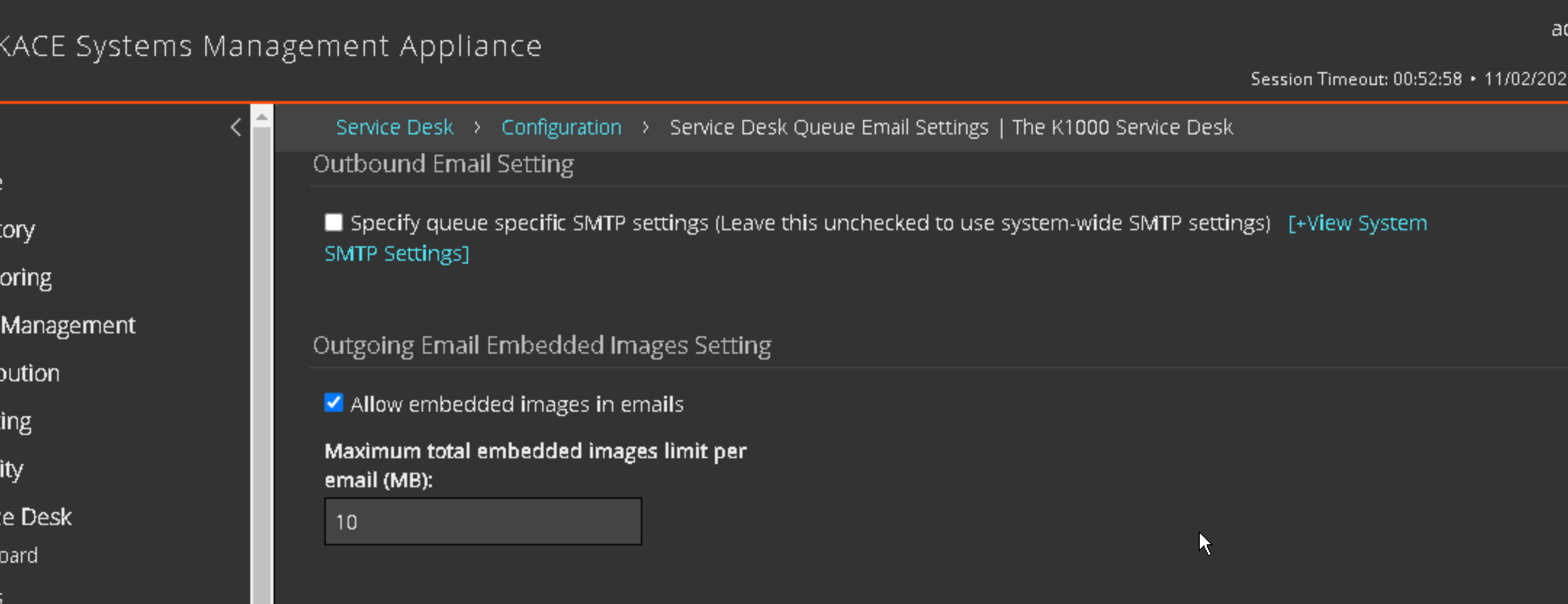
Task: Expand Service Desk in the left sidebar
Action: 35,517
